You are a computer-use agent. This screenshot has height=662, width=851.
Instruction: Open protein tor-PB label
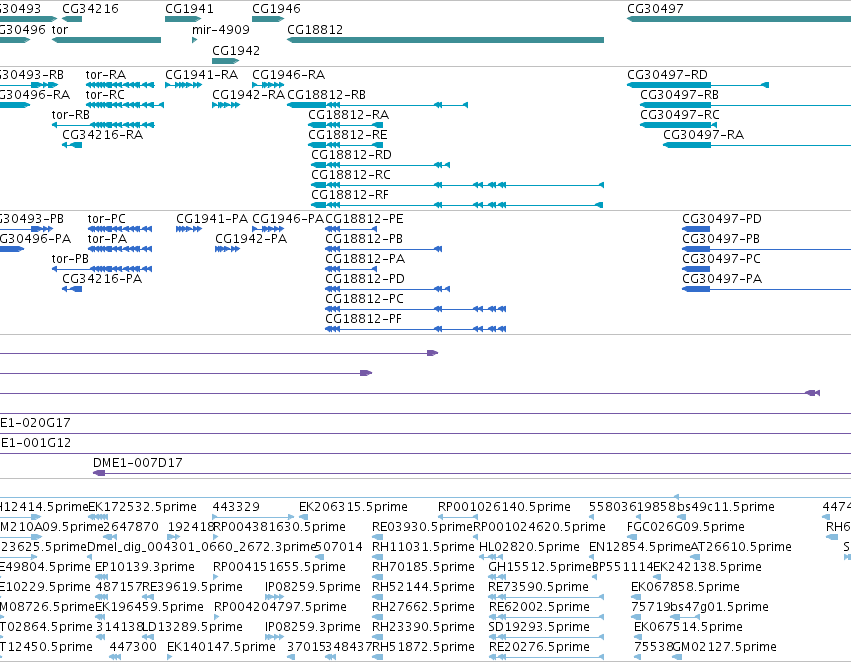(x=70, y=259)
